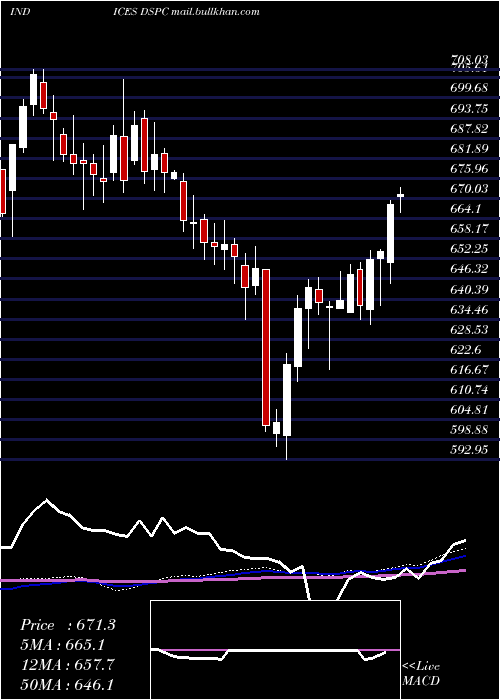Click the 628.53 price level label
500x700 pixels.
[469, 329]
